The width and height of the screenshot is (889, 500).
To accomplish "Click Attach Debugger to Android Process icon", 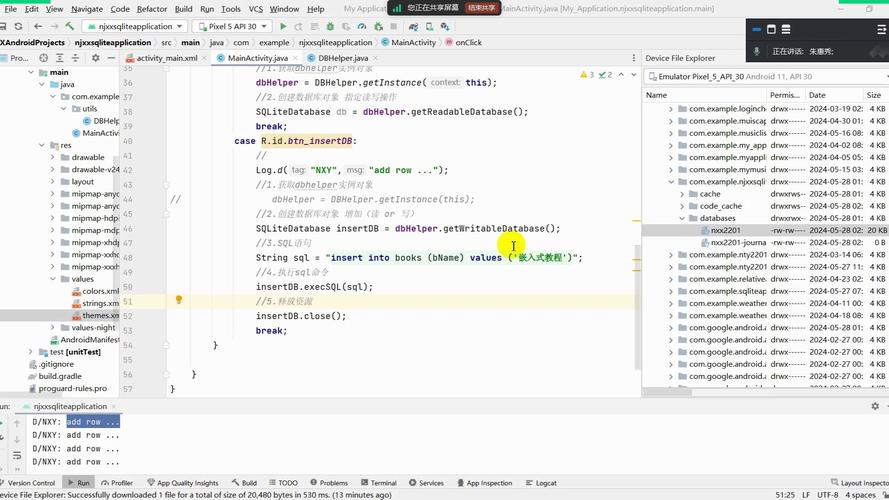I will point(378,27).
